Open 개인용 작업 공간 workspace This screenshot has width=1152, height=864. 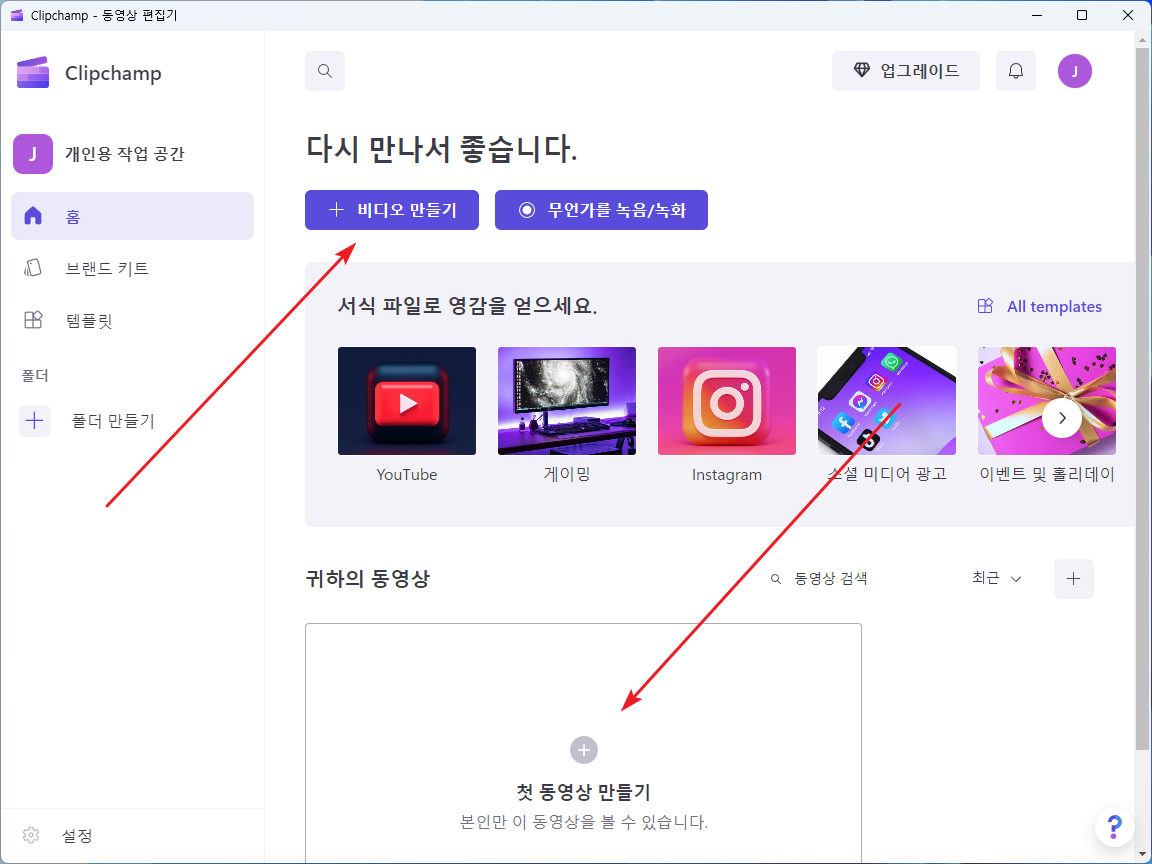tap(99, 154)
